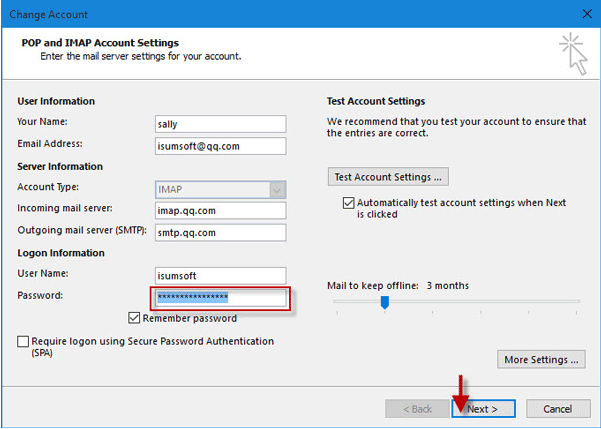The image size is (601, 429).
Task: Toggle the Remember password checkbox
Action: click(134, 318)
